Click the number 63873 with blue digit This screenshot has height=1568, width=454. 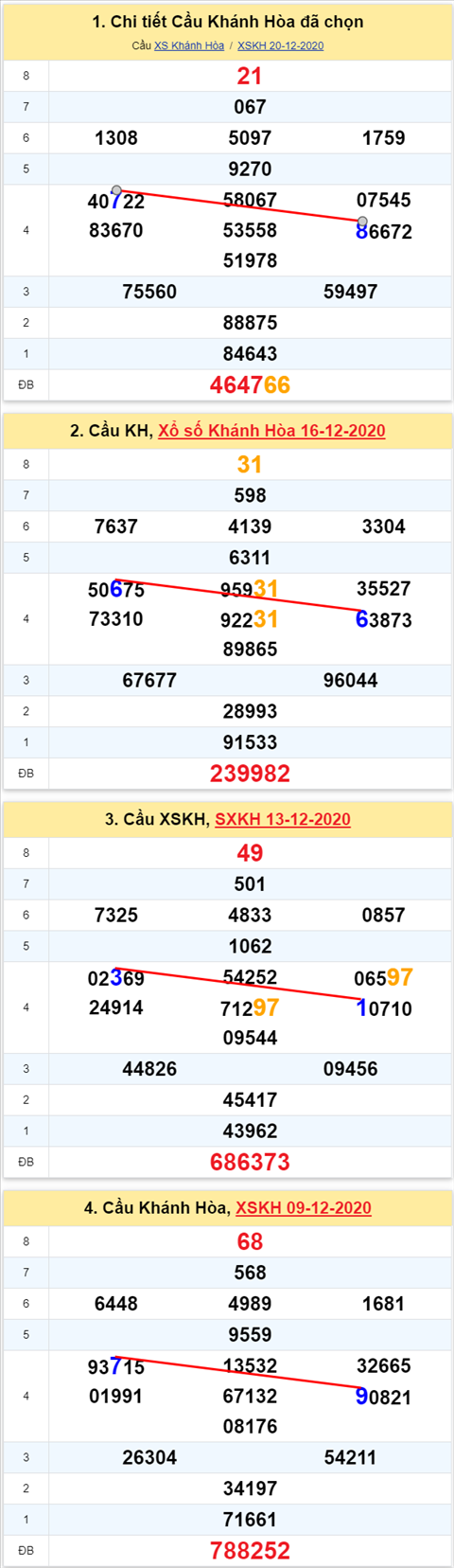(x=383, y=620)
